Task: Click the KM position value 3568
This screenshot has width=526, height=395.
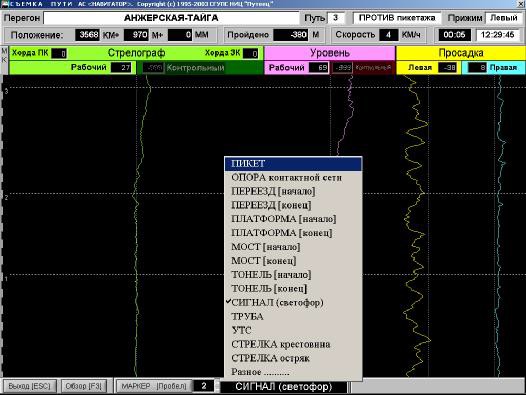Action: pos(88,35)
